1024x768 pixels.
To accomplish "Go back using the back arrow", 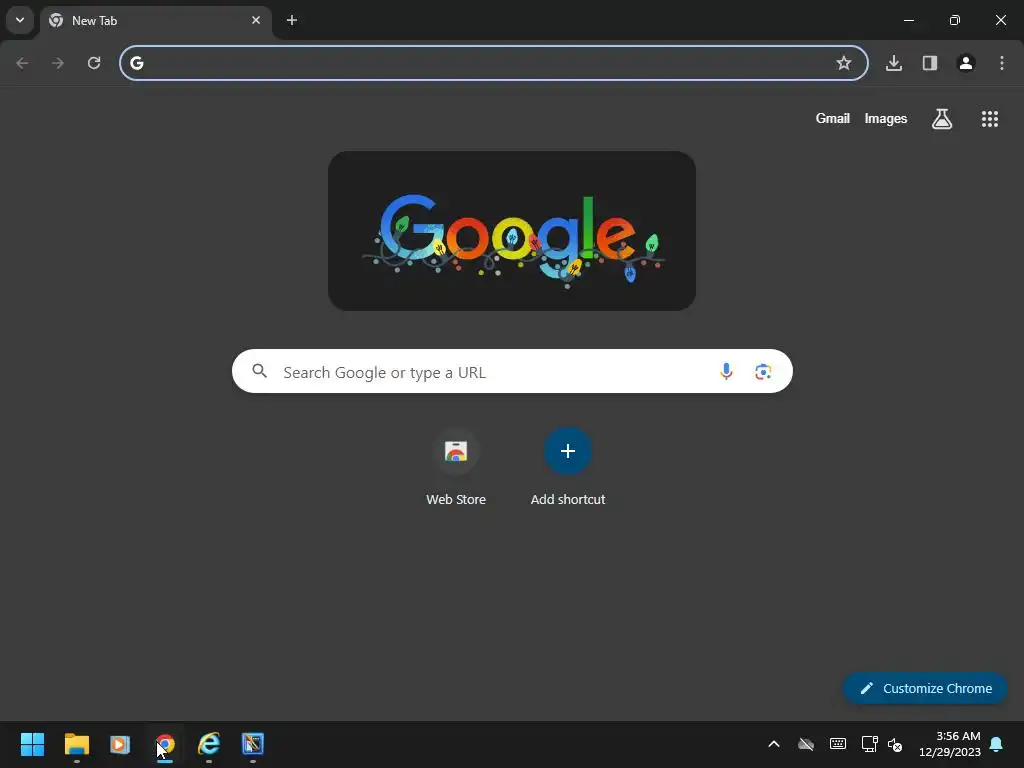I will tap(22, 63).
